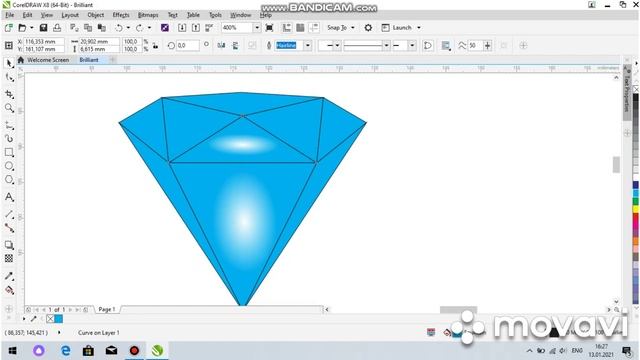Image resolution: width=640 pixels, height=360 pixels.
Task: Open the Effects menu
Action: [x=121, y=15]
